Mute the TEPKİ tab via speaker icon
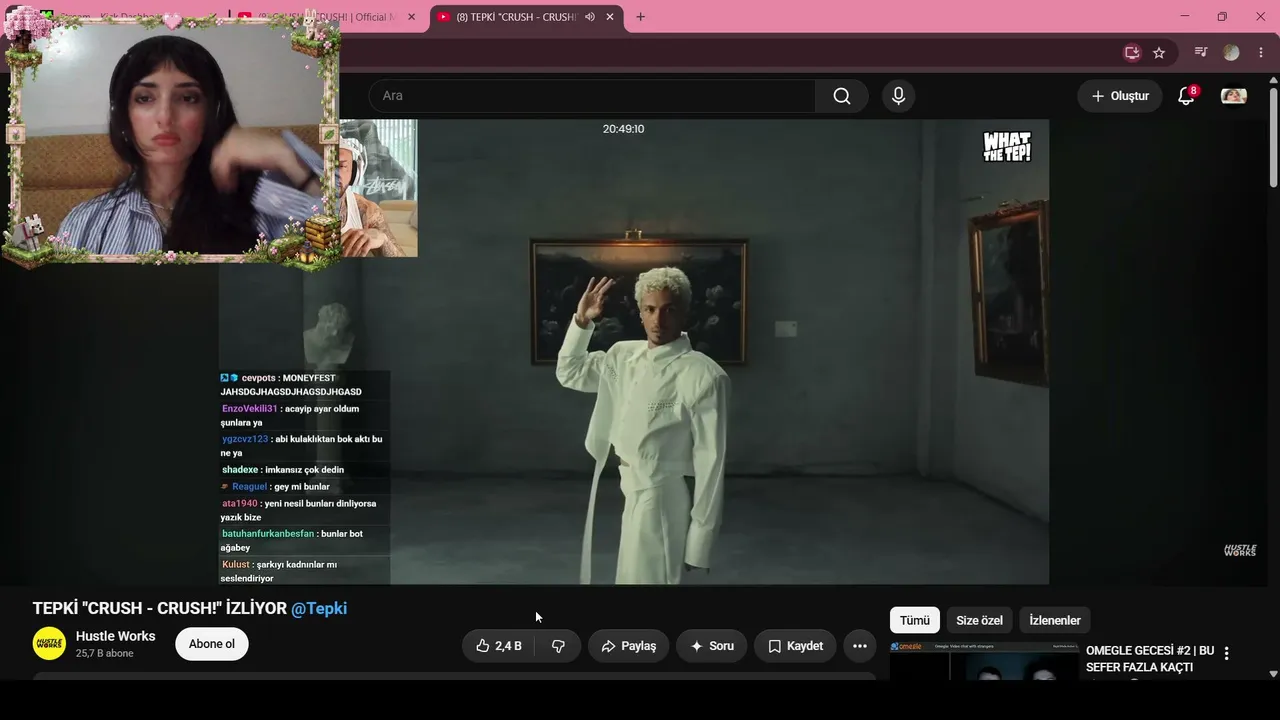This screenshot has width=1280, height=720. click(590, 17)
